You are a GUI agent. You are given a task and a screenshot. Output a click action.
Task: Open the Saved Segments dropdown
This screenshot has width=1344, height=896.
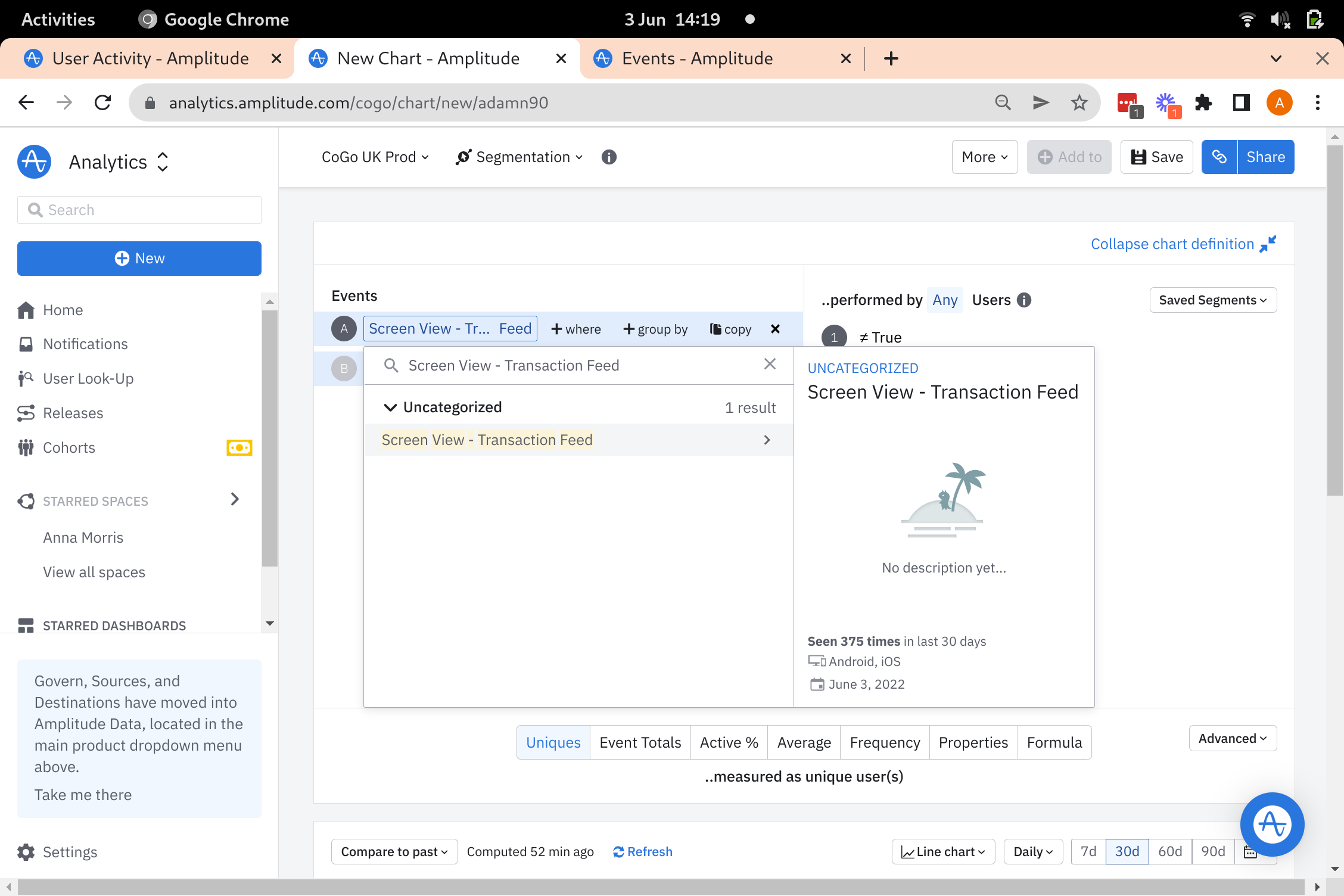(x=1212, y=300)
